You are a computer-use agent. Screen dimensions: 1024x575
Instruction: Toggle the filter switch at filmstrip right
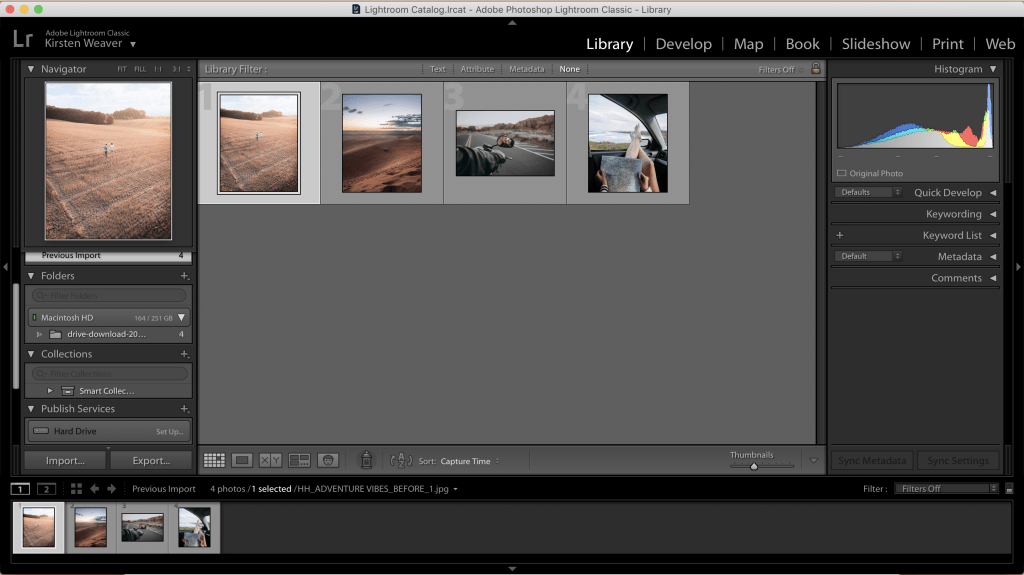[x=1009, y=489]
